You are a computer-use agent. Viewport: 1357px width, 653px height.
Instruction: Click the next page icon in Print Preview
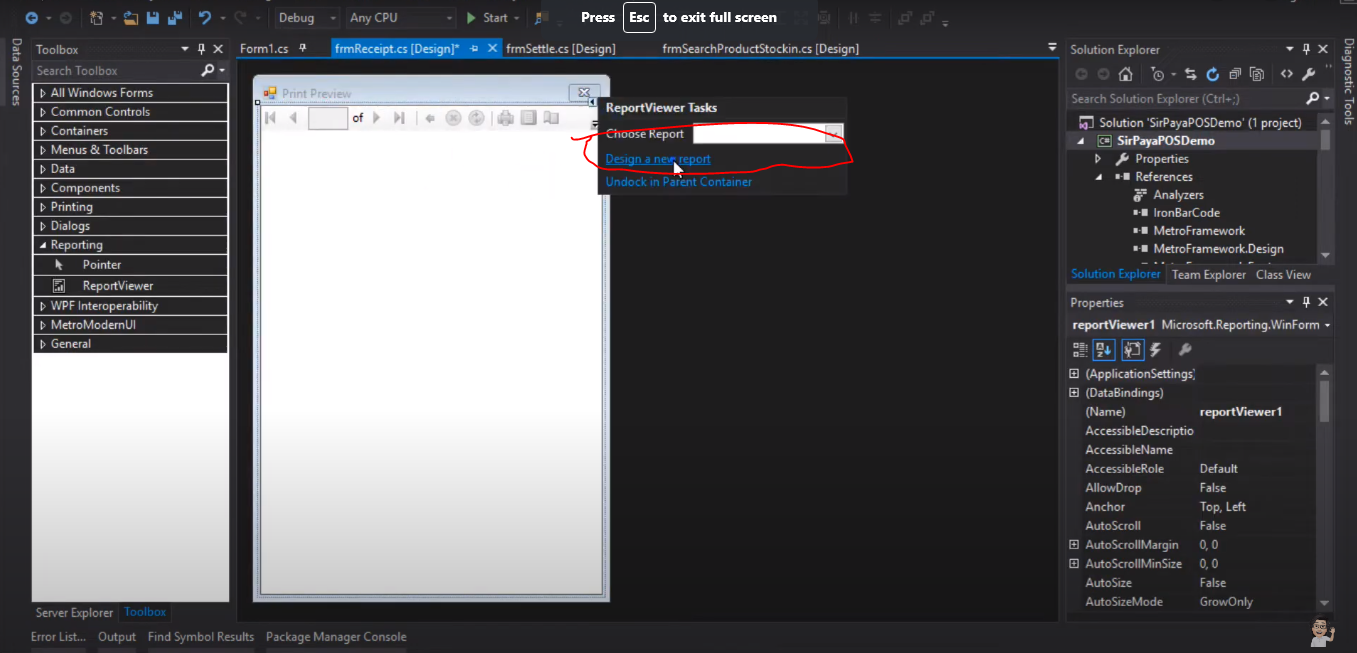[376, 118]
